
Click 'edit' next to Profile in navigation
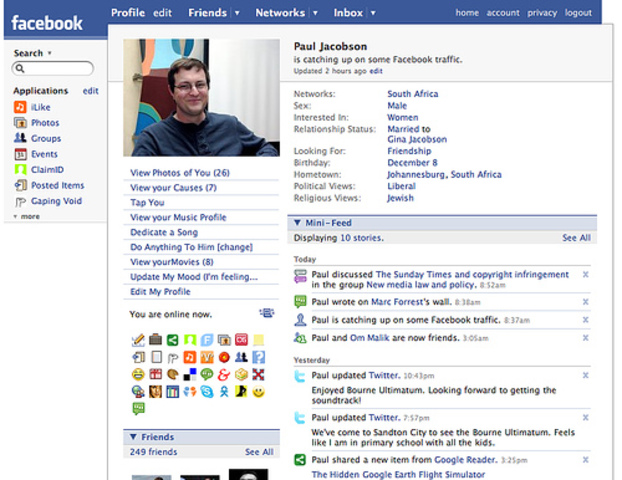[163, 13]
